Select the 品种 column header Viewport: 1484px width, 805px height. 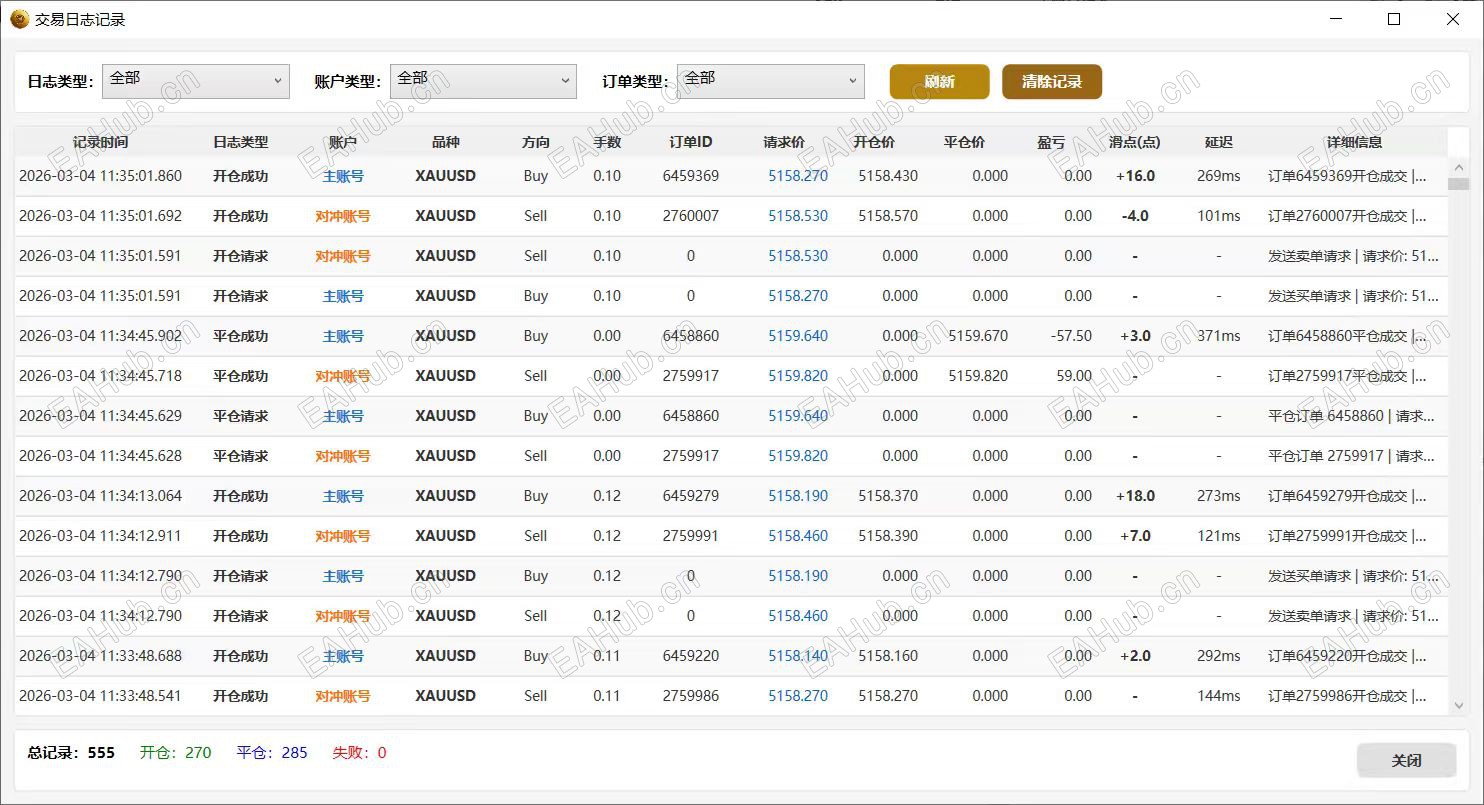(x=446, y=142)
